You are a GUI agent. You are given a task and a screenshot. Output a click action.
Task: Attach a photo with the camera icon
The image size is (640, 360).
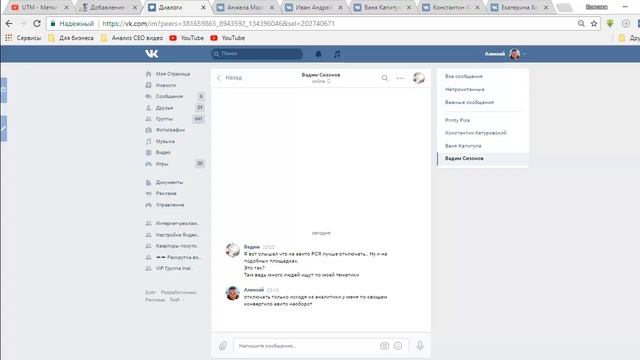384,346
